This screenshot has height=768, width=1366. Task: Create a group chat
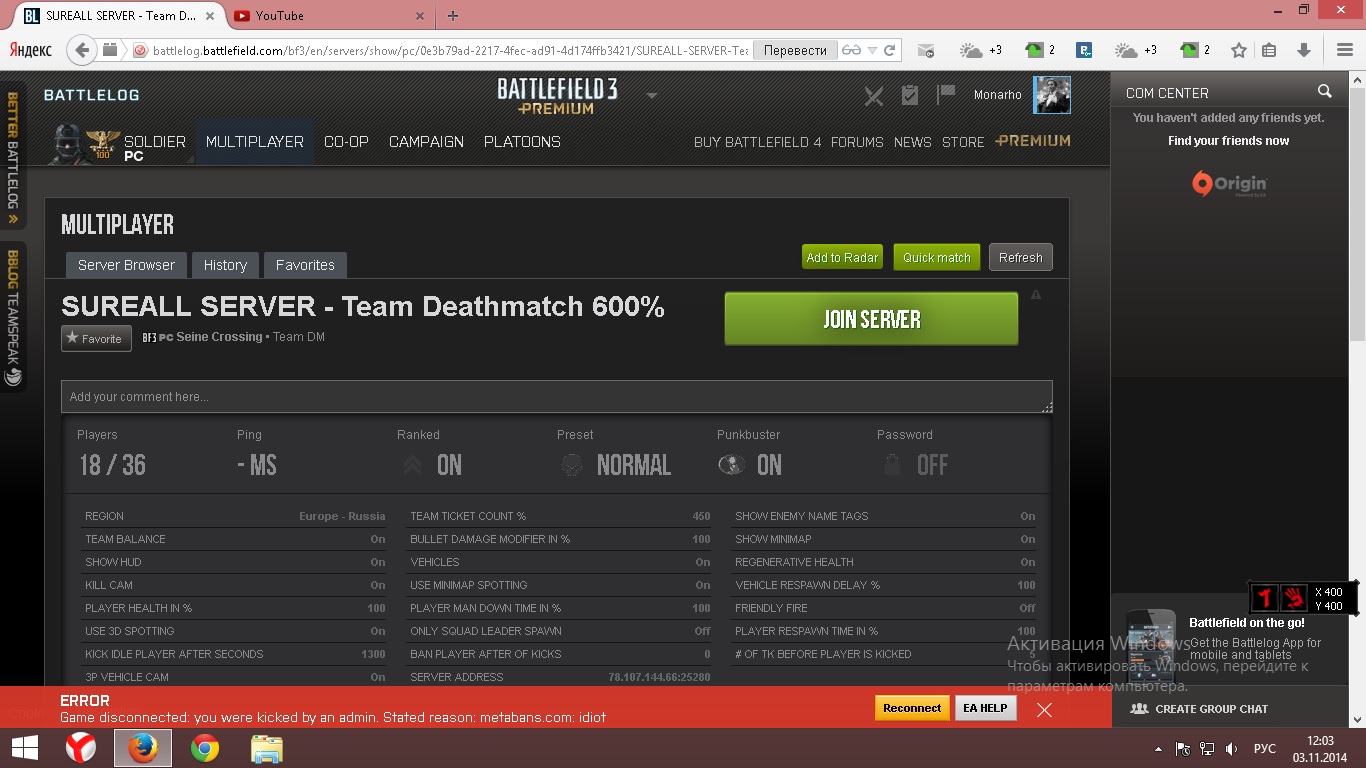click(x=1200, y=708)
